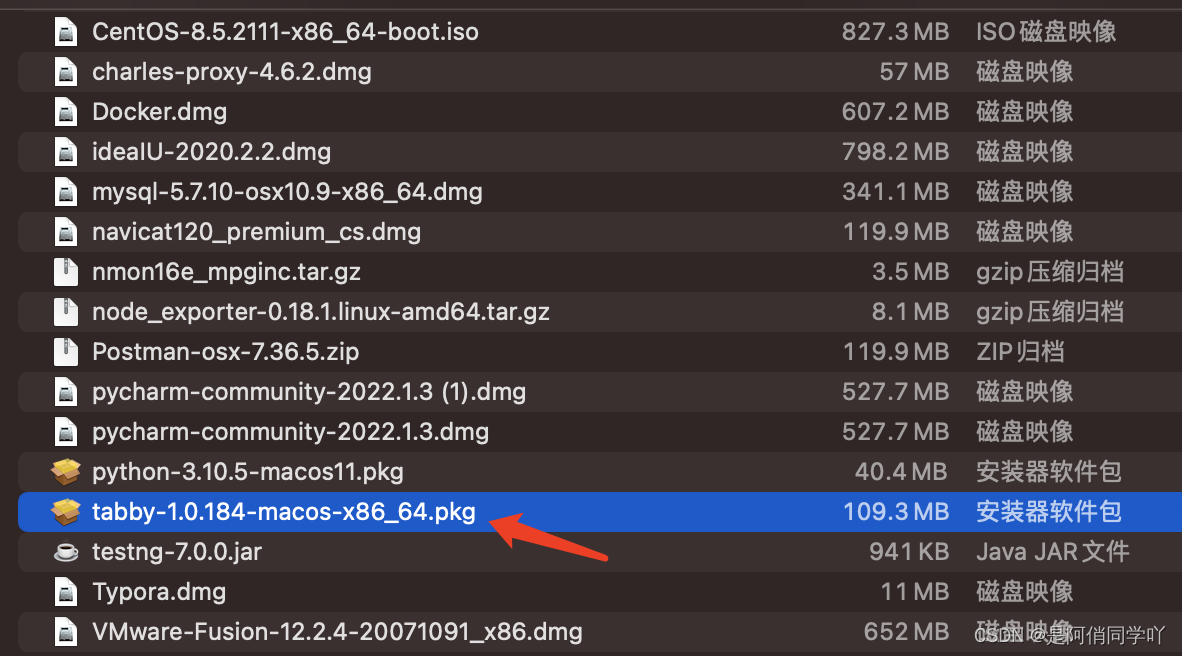The width and height of the screenshot is (1182, 656).
Task: Select the pycharm-community-2022.1.3 (1).dmg duplicate file
Action: 308,391
